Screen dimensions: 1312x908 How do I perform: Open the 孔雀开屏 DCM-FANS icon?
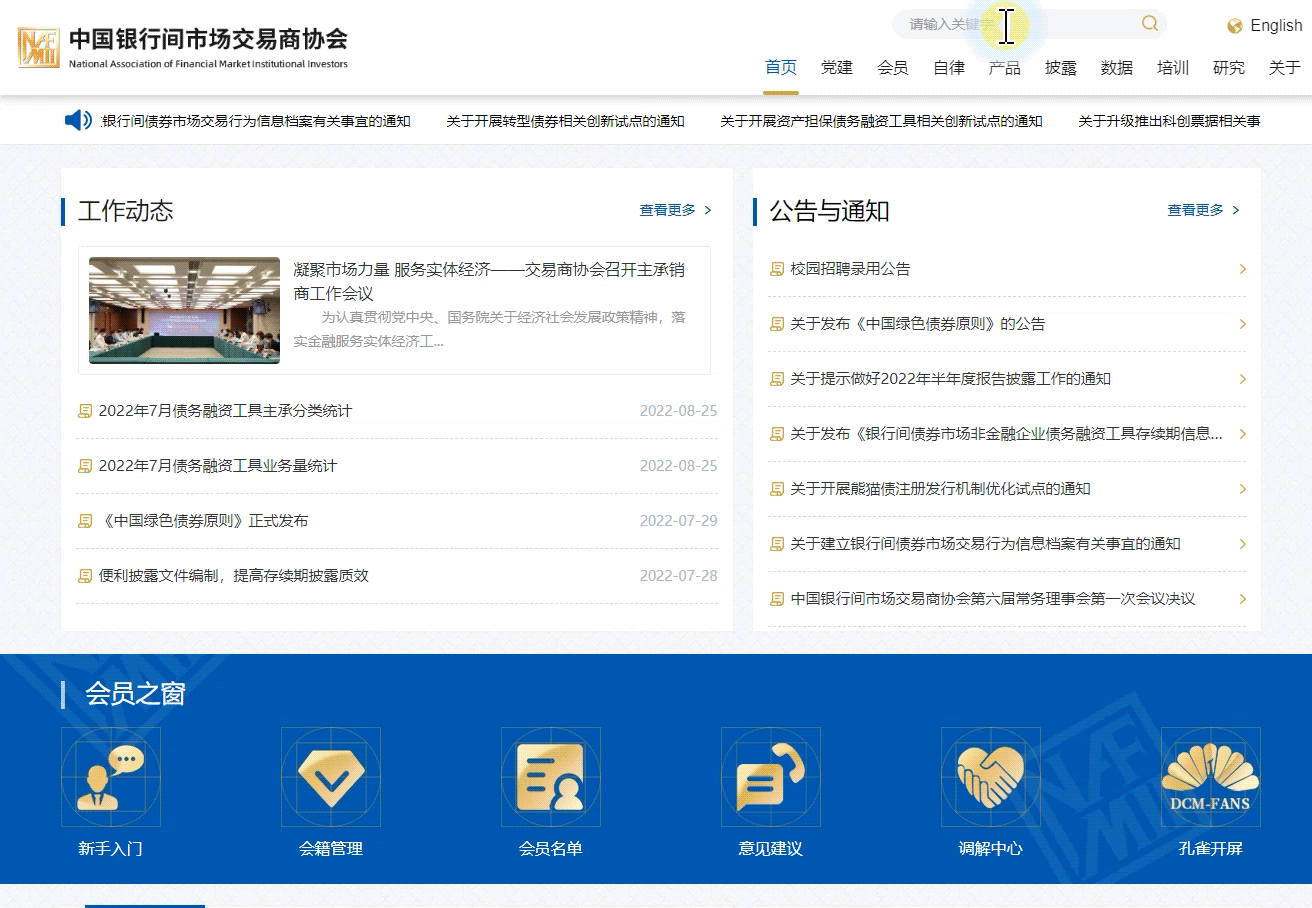[x=1211, y=777]
